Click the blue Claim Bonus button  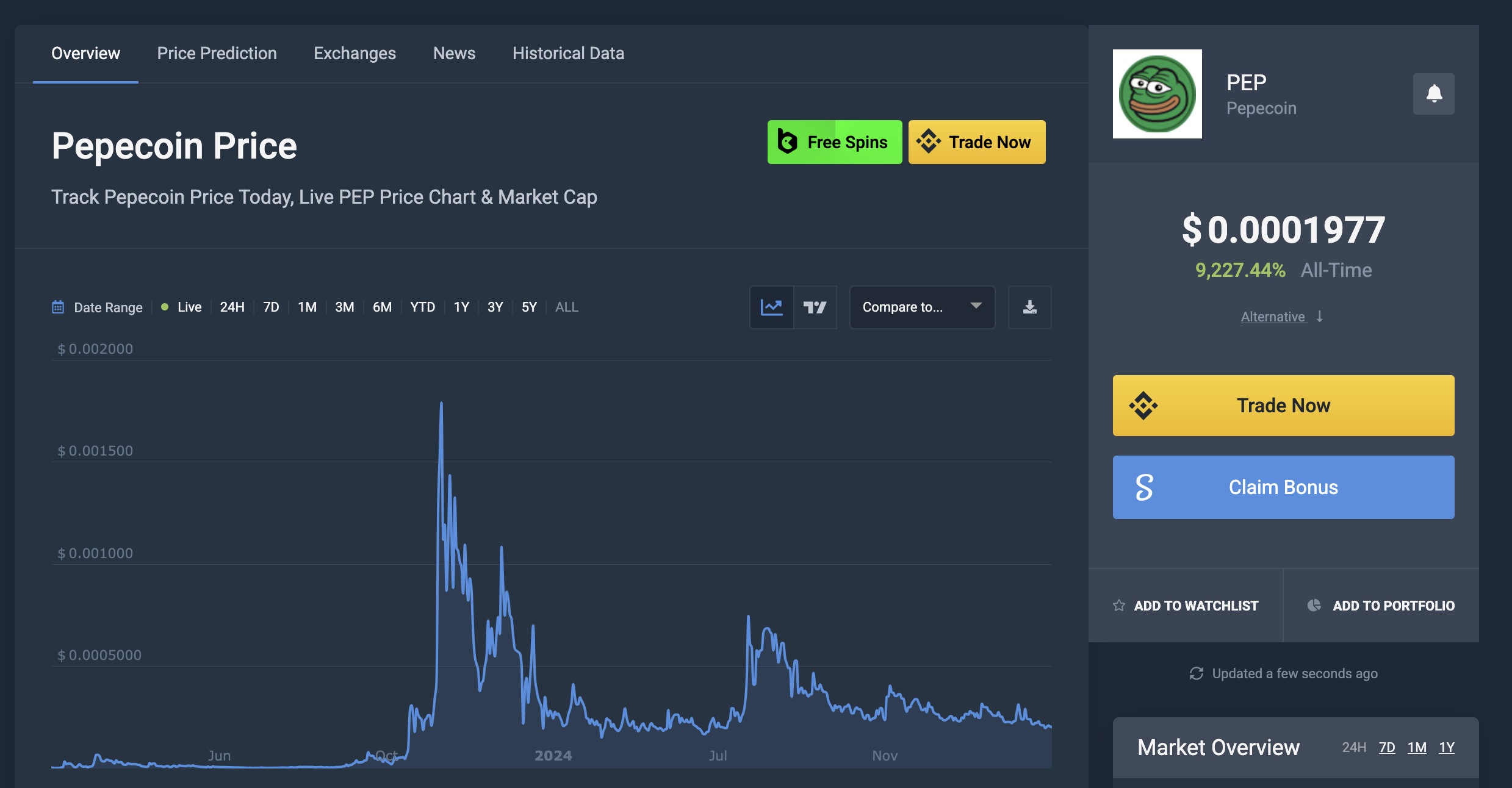click(x=1283, y=487)
